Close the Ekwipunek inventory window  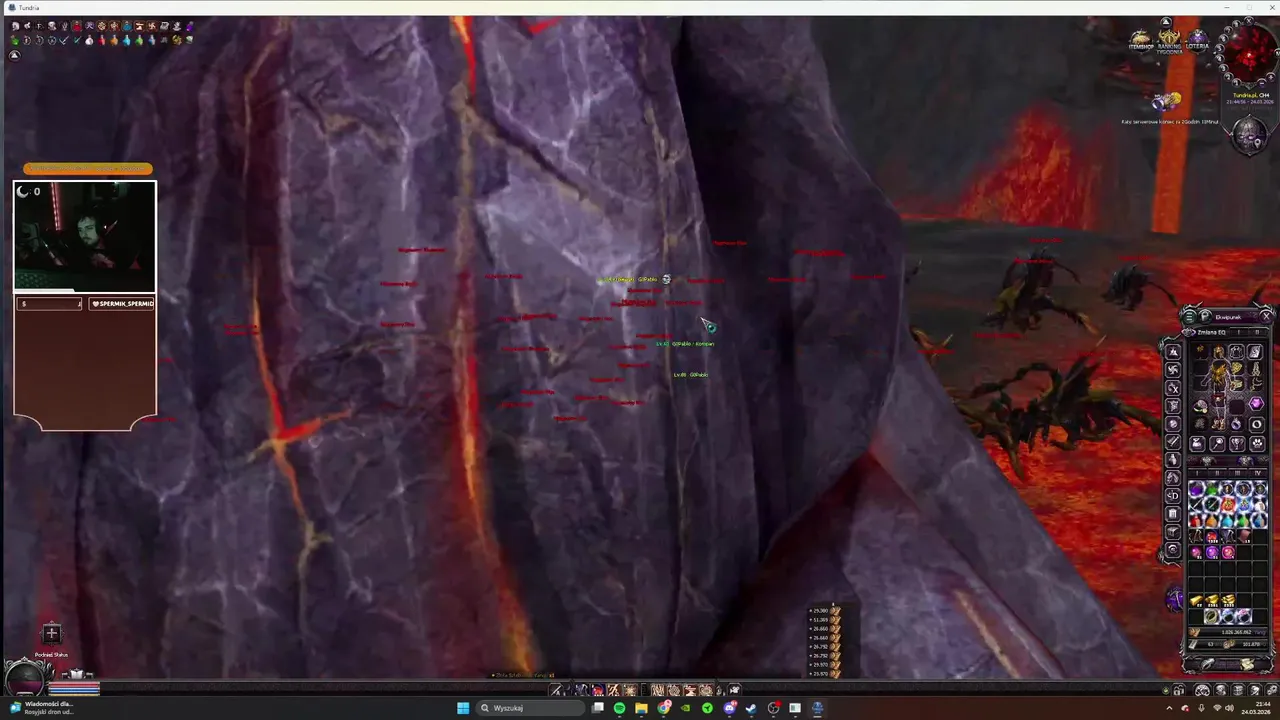(x=1266, y=316)
